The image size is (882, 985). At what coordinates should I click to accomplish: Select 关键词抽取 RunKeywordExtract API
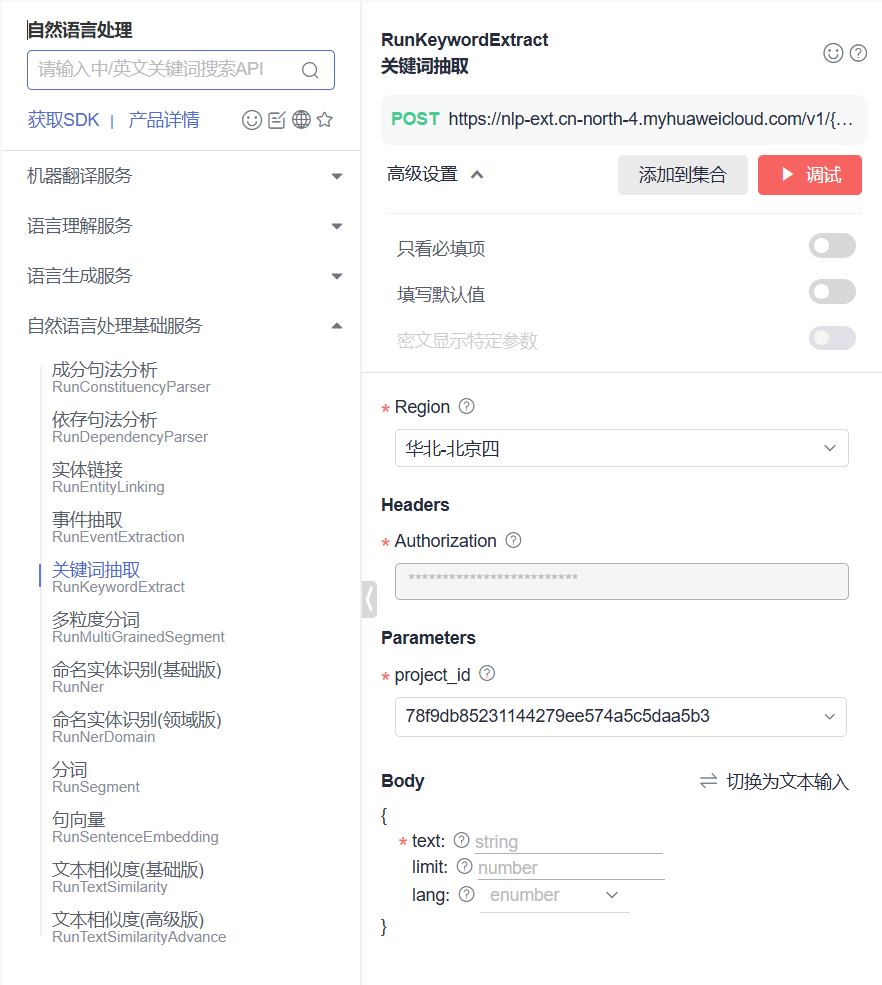coord(118,577)
